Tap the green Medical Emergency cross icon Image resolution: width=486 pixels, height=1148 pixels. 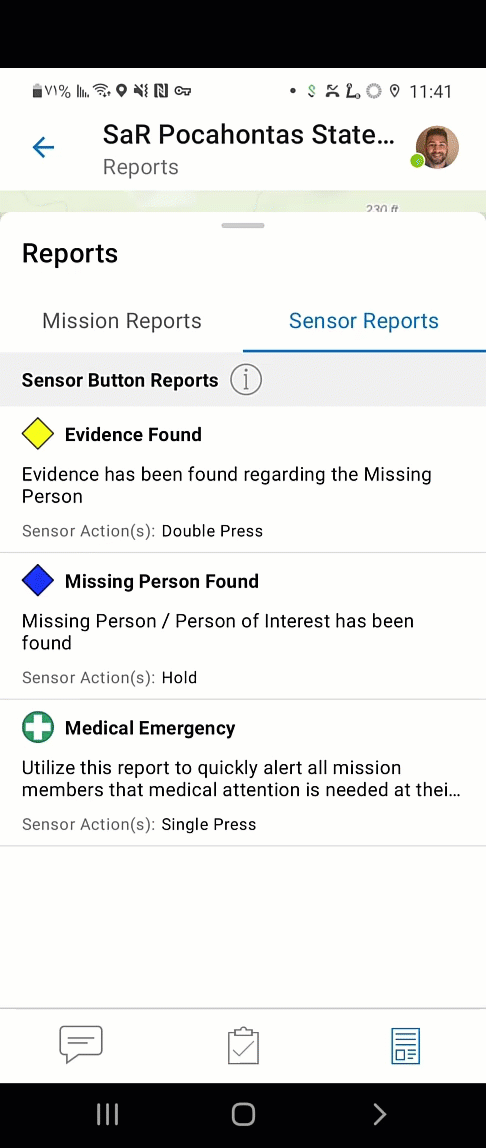37,728
